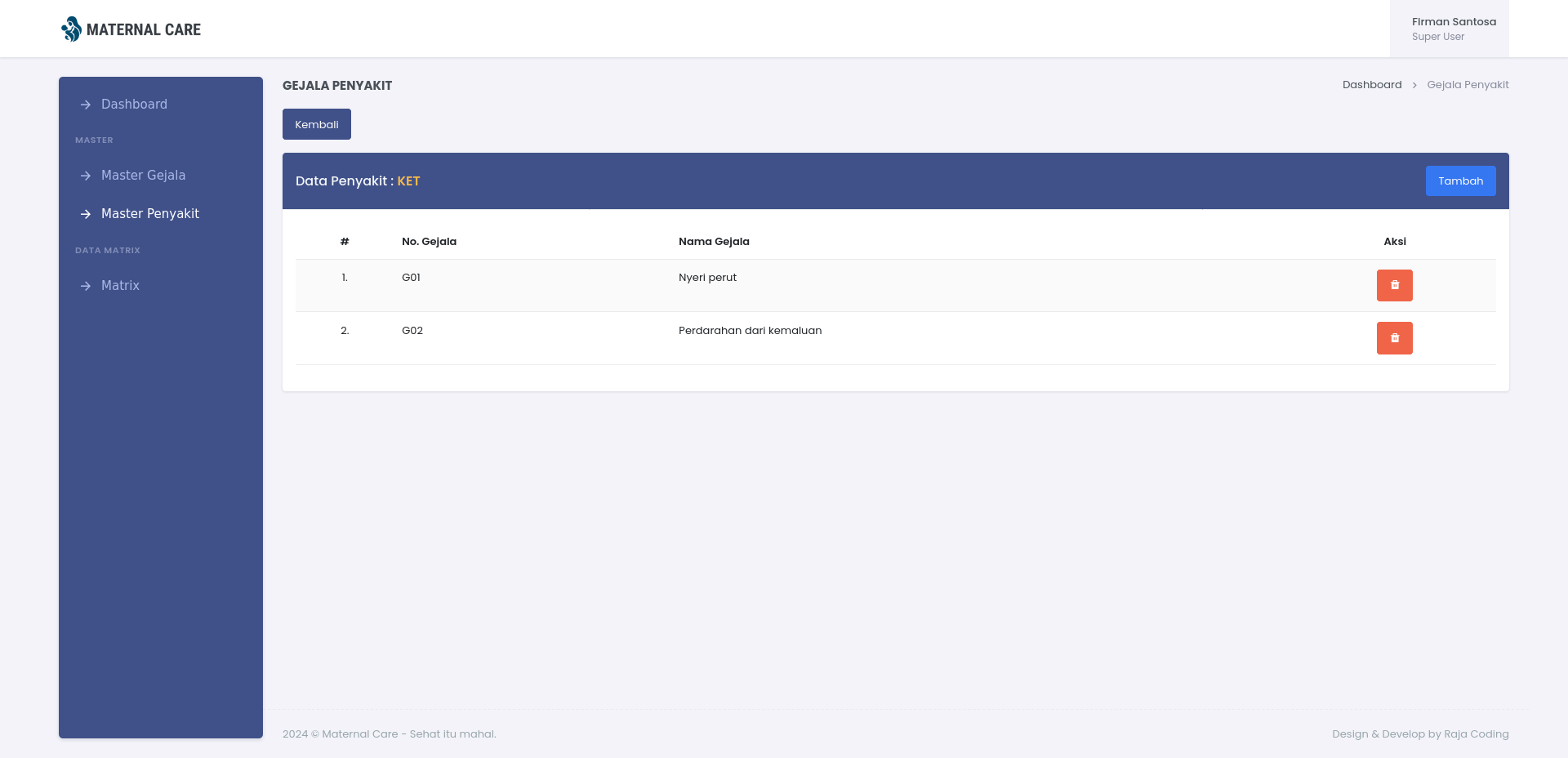
Task: Click the Perdarahan dari kemaluan text
Action: [x=750, y=331]
